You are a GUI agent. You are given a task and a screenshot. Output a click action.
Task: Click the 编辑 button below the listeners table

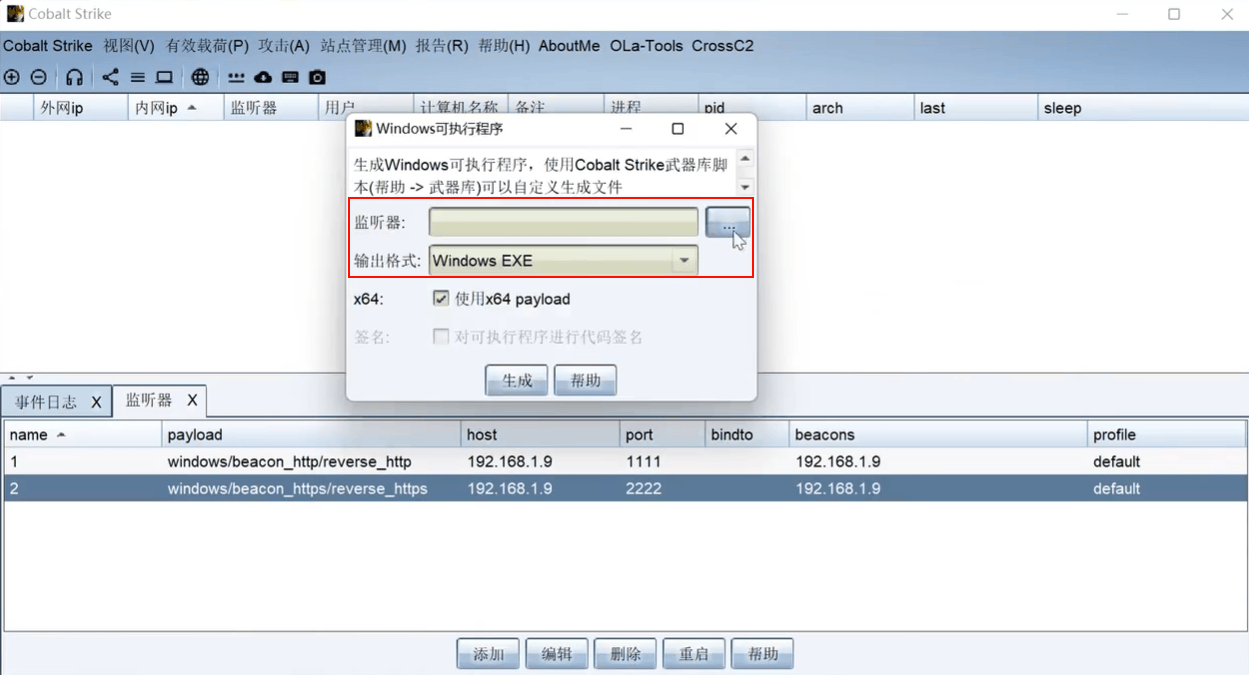556,654
